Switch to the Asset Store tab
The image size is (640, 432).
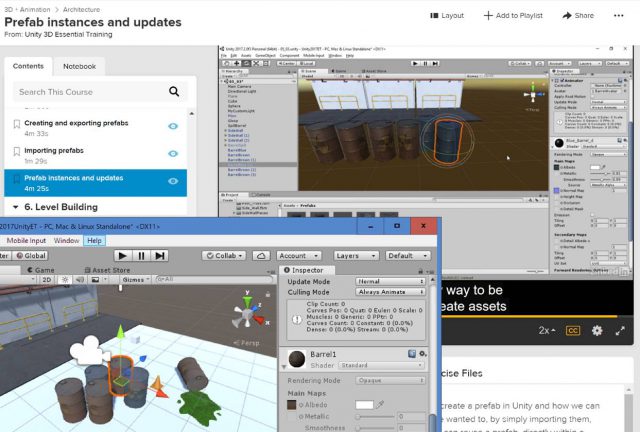[107, 270]
